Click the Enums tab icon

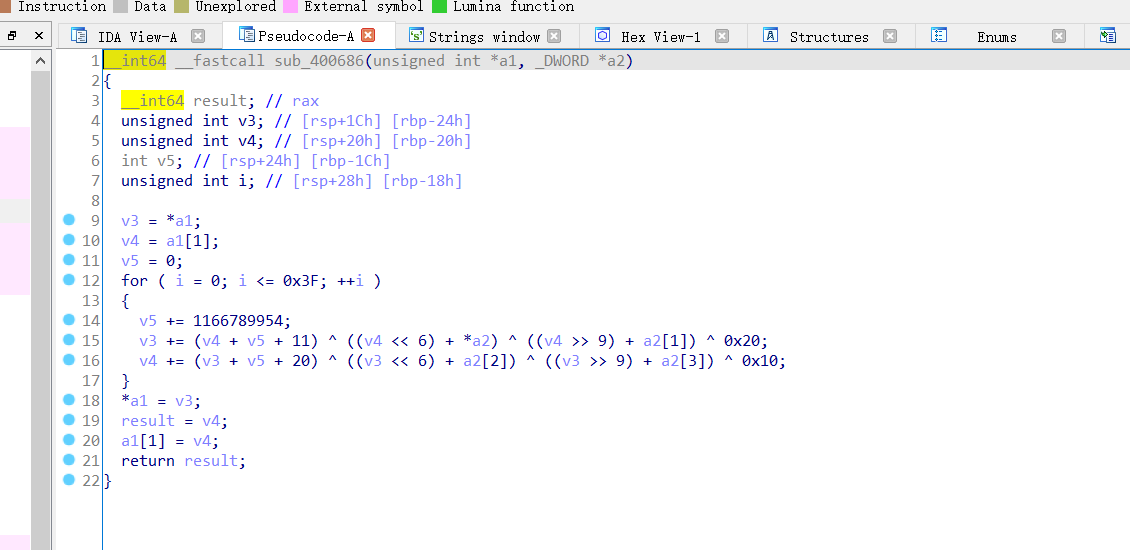tap(939, 36)
